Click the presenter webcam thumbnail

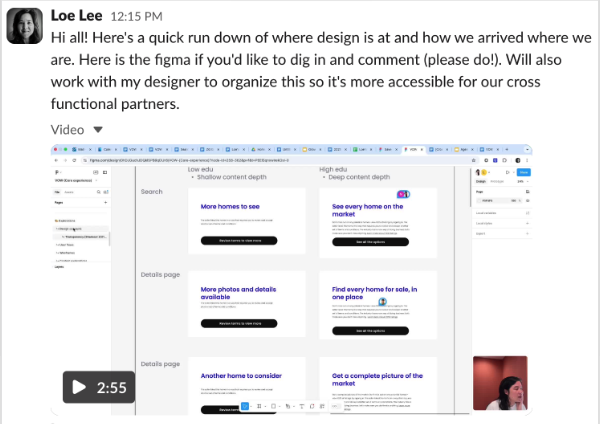[x=500, y=383]
